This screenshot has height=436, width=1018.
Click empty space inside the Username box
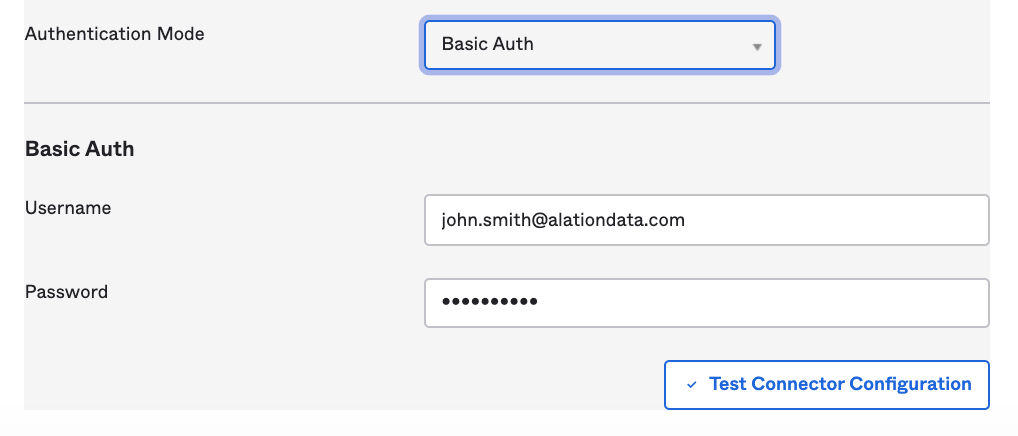838,220
